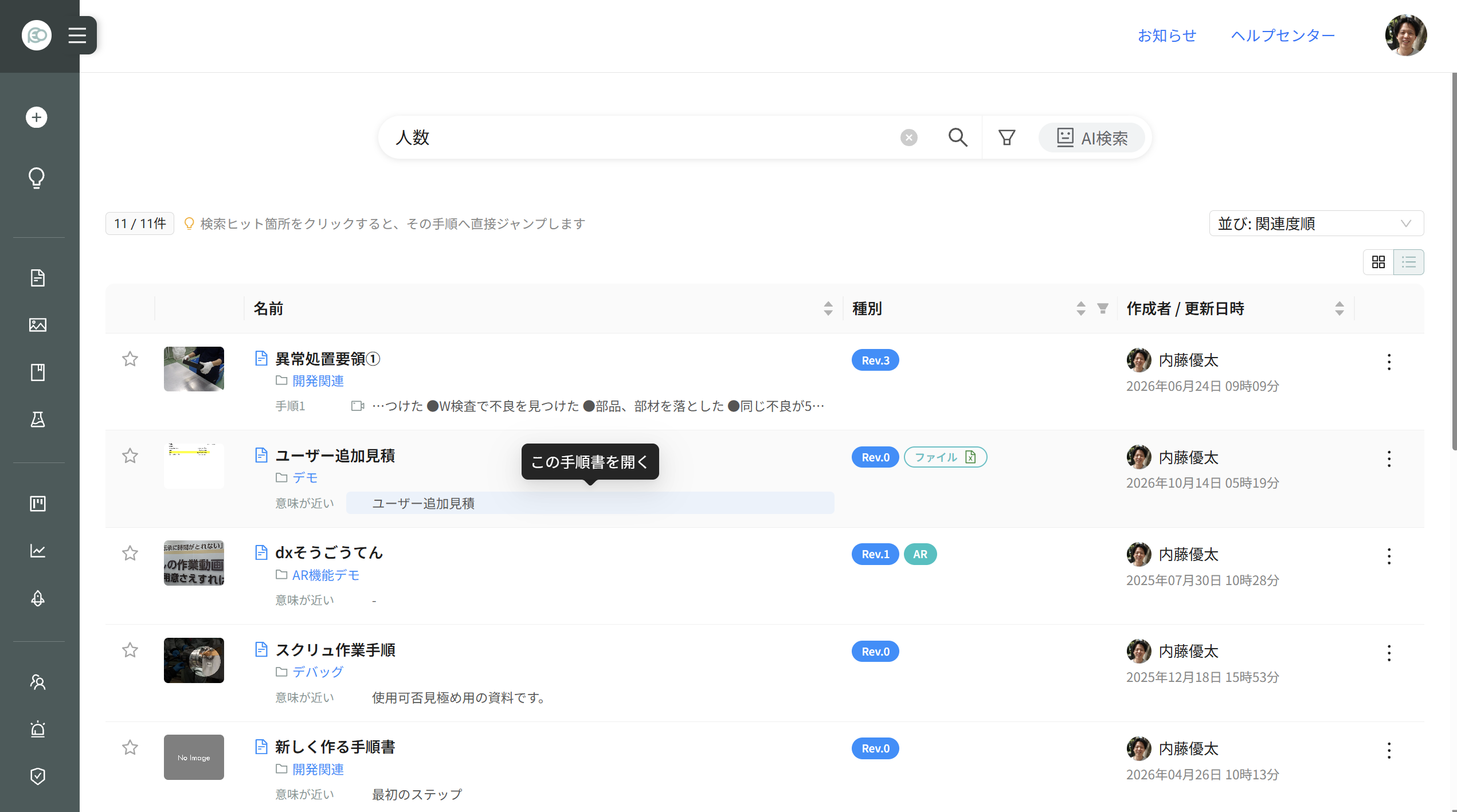Open the 新しく作る手順書 title
This screenshot has width=1457, height=812.
[x=335, y=747]
